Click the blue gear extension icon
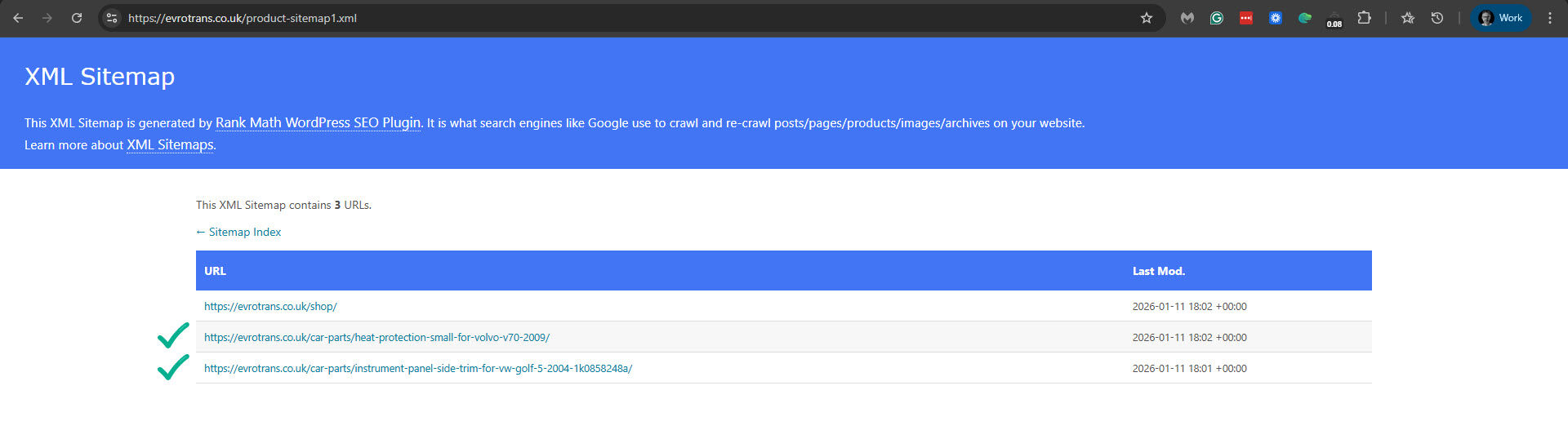Screen dimensions: 1568x439 pyautogui.click(x=1276, y=18)
